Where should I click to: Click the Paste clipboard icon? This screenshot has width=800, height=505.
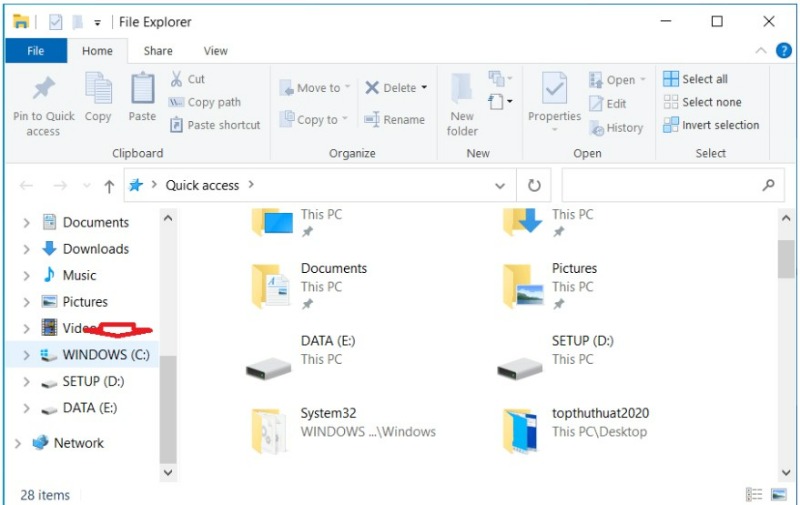click(x=142, y=88)
